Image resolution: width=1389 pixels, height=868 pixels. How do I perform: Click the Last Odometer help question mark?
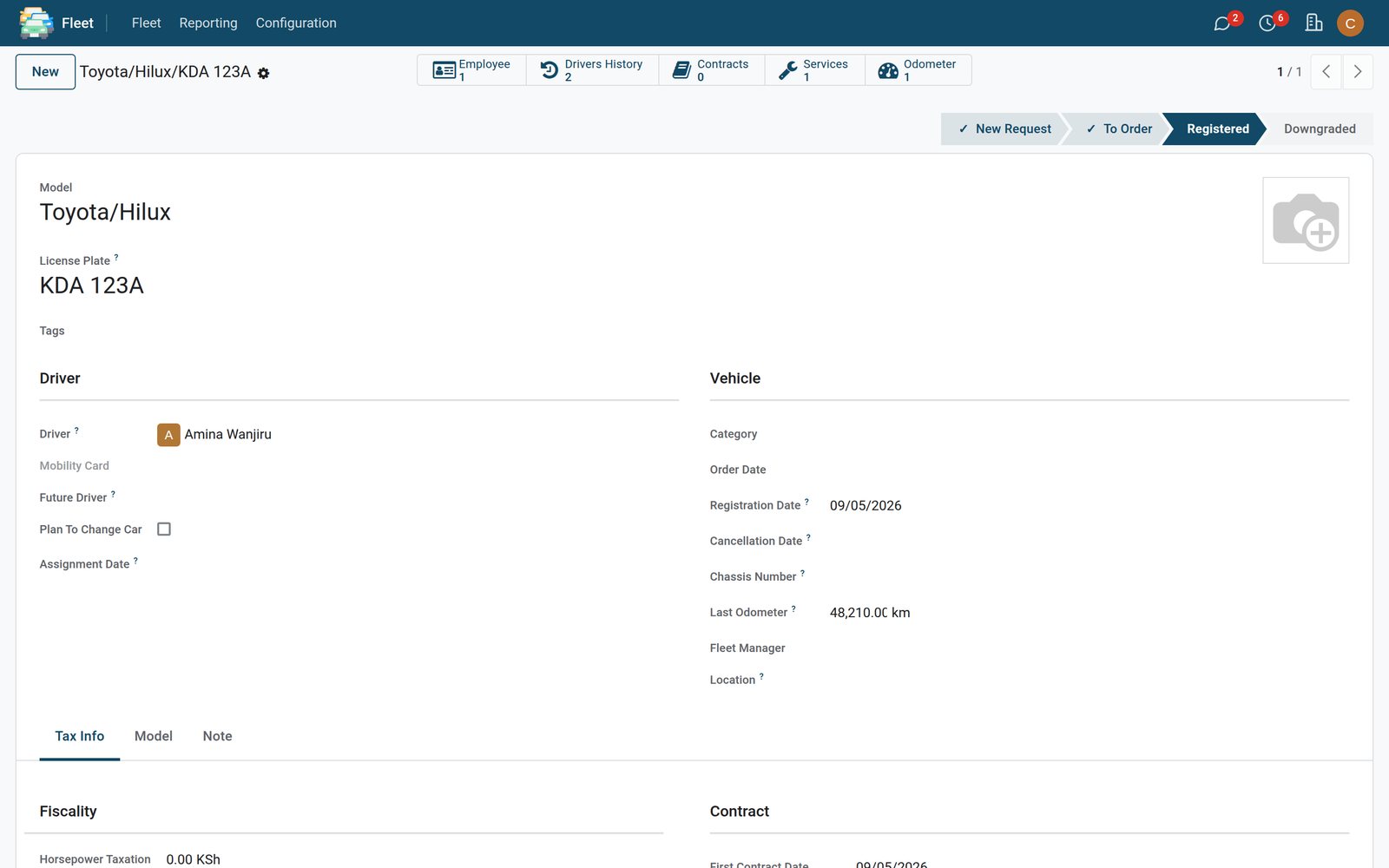793,608
